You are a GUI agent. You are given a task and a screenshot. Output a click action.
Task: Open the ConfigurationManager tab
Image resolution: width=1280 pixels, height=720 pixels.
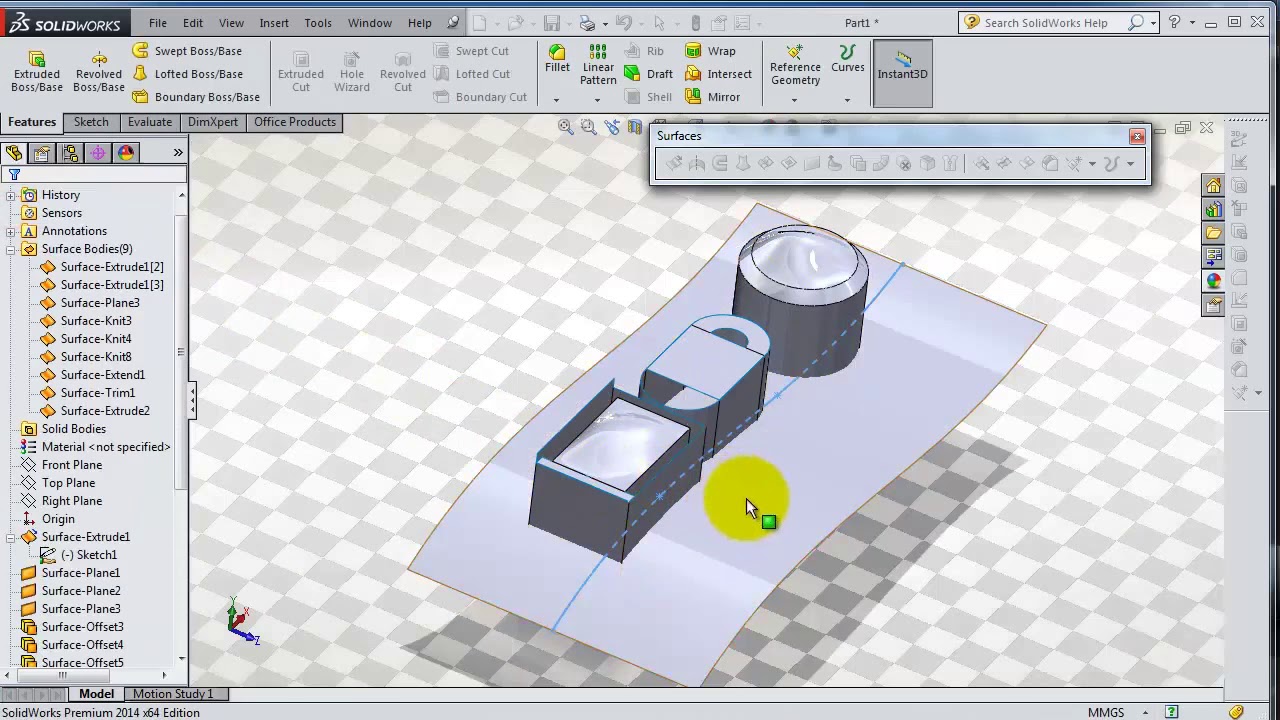(x=70, y=153)
